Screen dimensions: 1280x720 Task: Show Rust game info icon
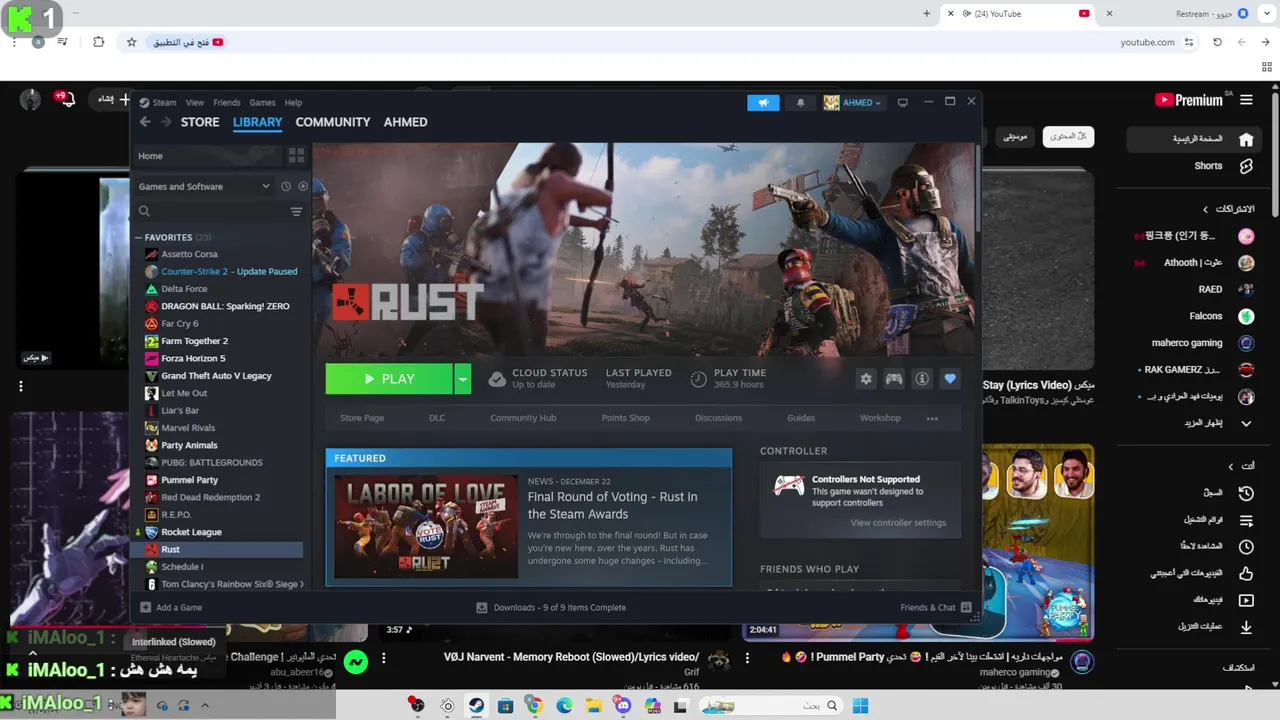click(922, 379)
